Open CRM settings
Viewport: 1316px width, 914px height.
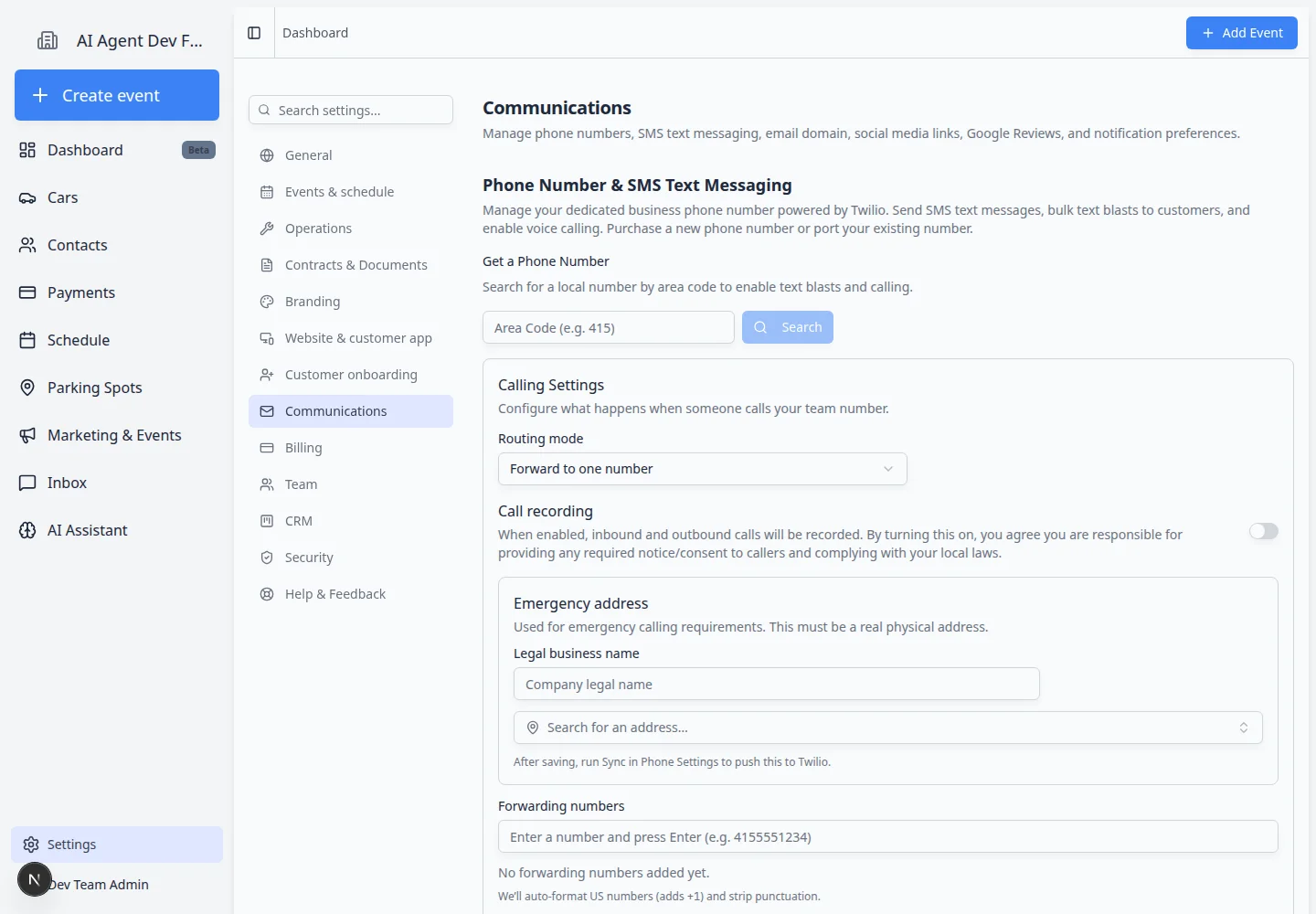[x=351, y=521]
